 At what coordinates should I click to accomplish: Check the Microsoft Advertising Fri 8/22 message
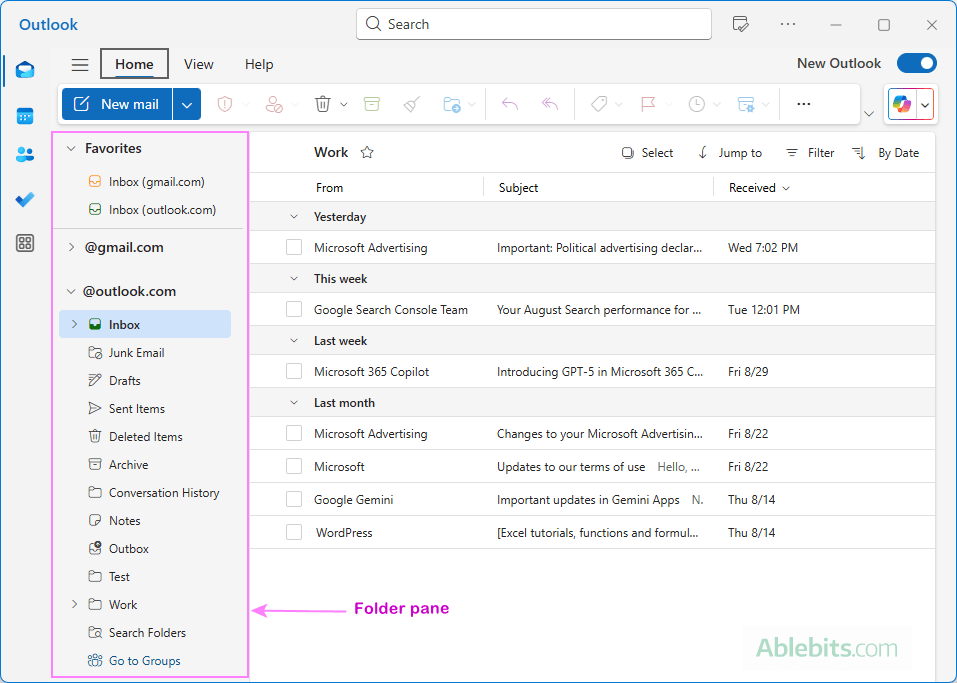click(294, 433)
